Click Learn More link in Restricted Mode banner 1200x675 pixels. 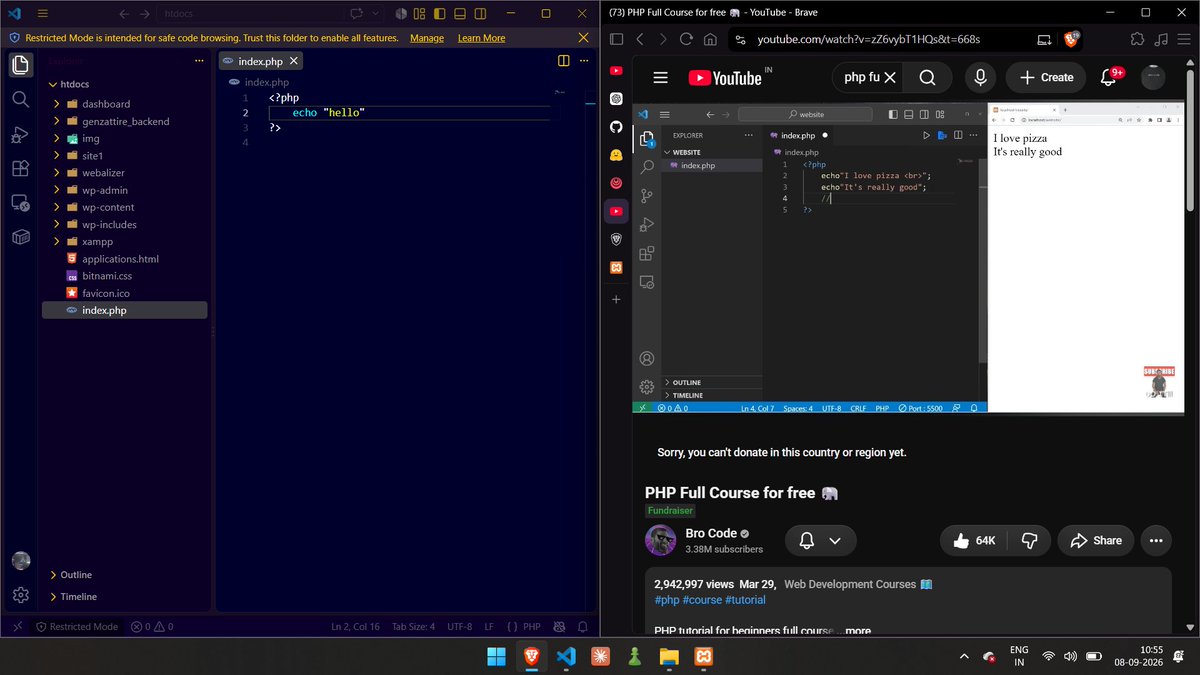tap(481, 38)
